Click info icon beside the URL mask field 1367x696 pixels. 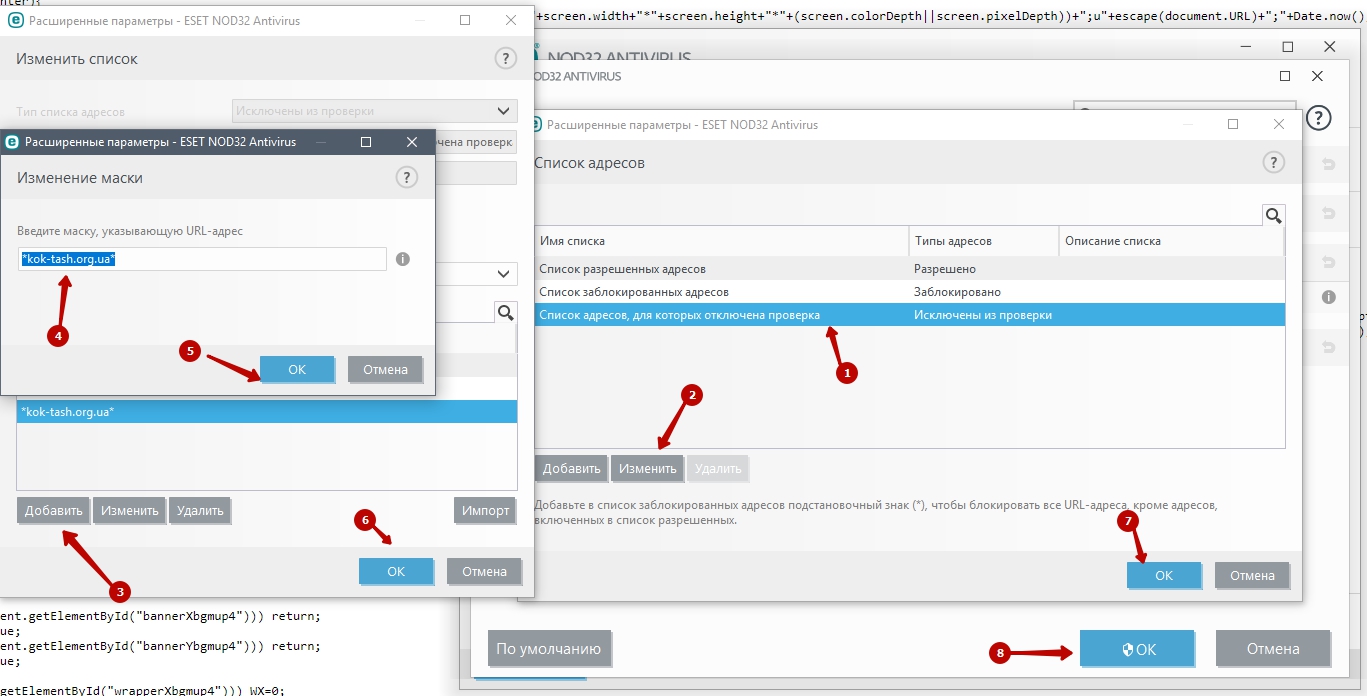(x=403, y=259)
